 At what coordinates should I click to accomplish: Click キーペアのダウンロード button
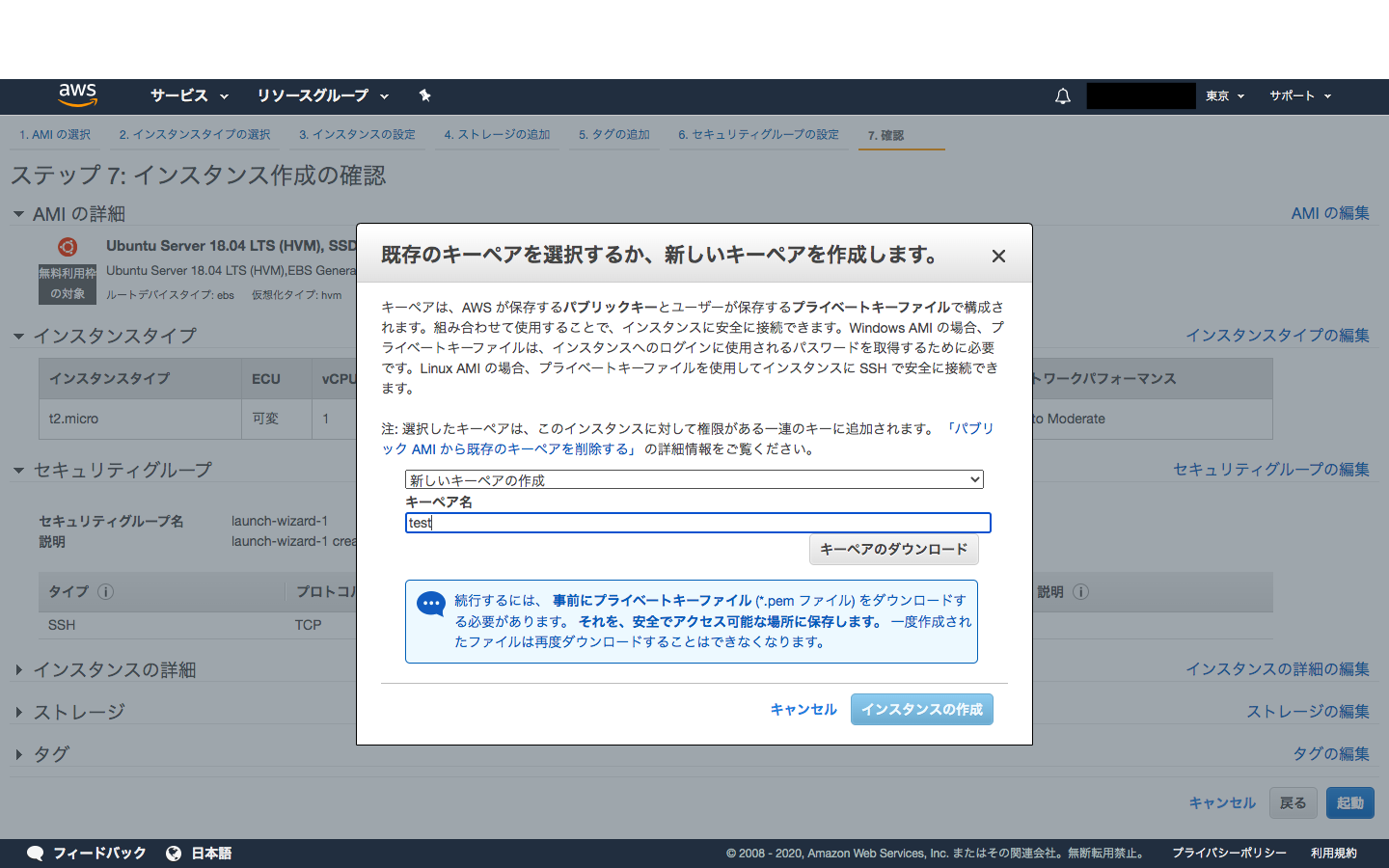point(893,550)
